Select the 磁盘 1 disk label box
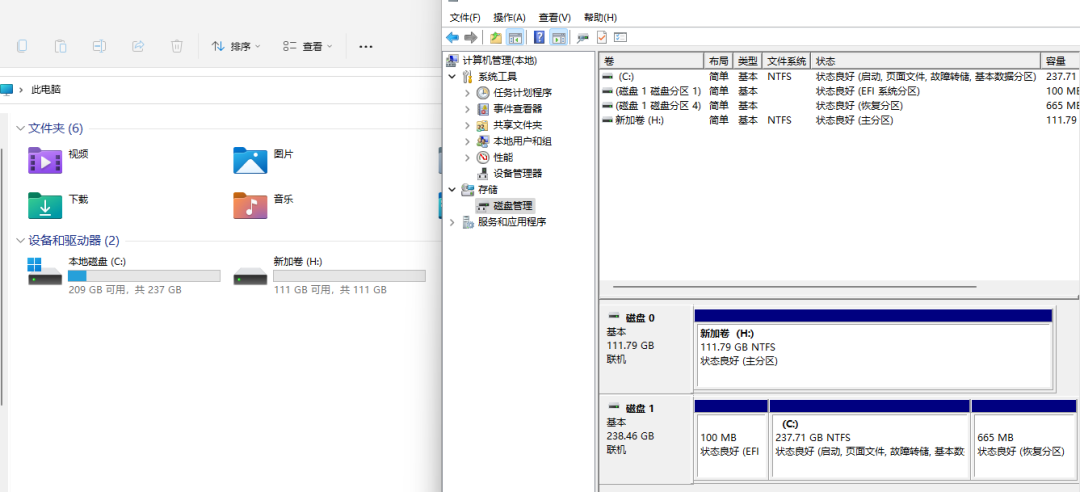This screenshot has width=1080, height=492. pyautogui.click(x=645, y=438)
